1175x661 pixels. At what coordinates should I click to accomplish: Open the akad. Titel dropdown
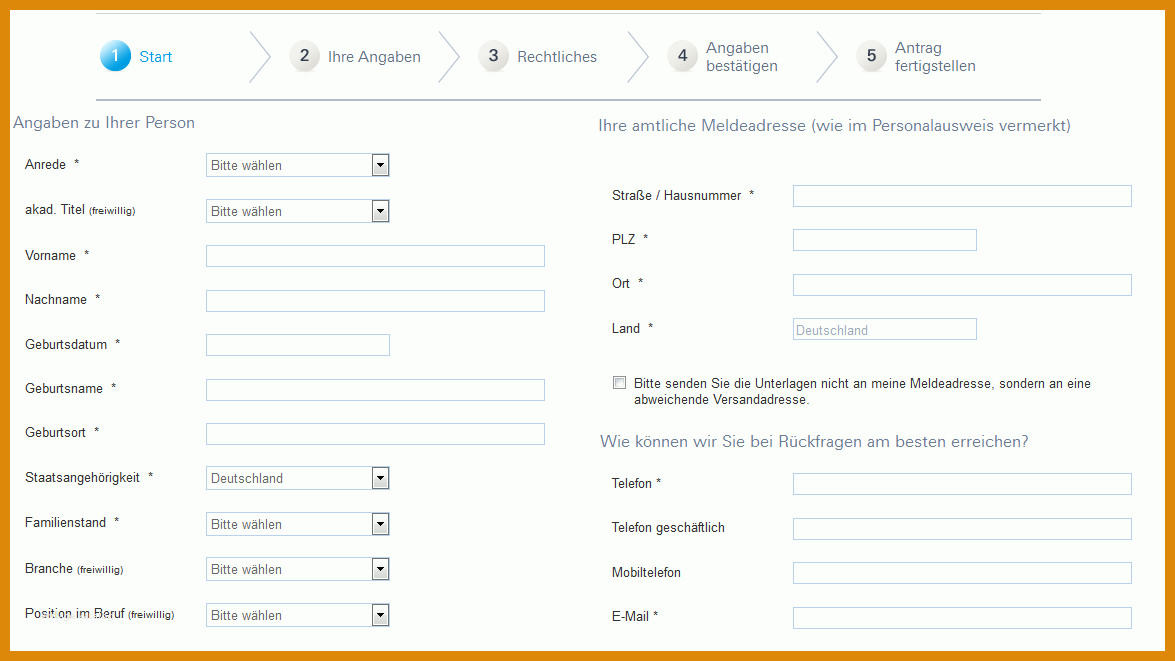coord(297,211)
